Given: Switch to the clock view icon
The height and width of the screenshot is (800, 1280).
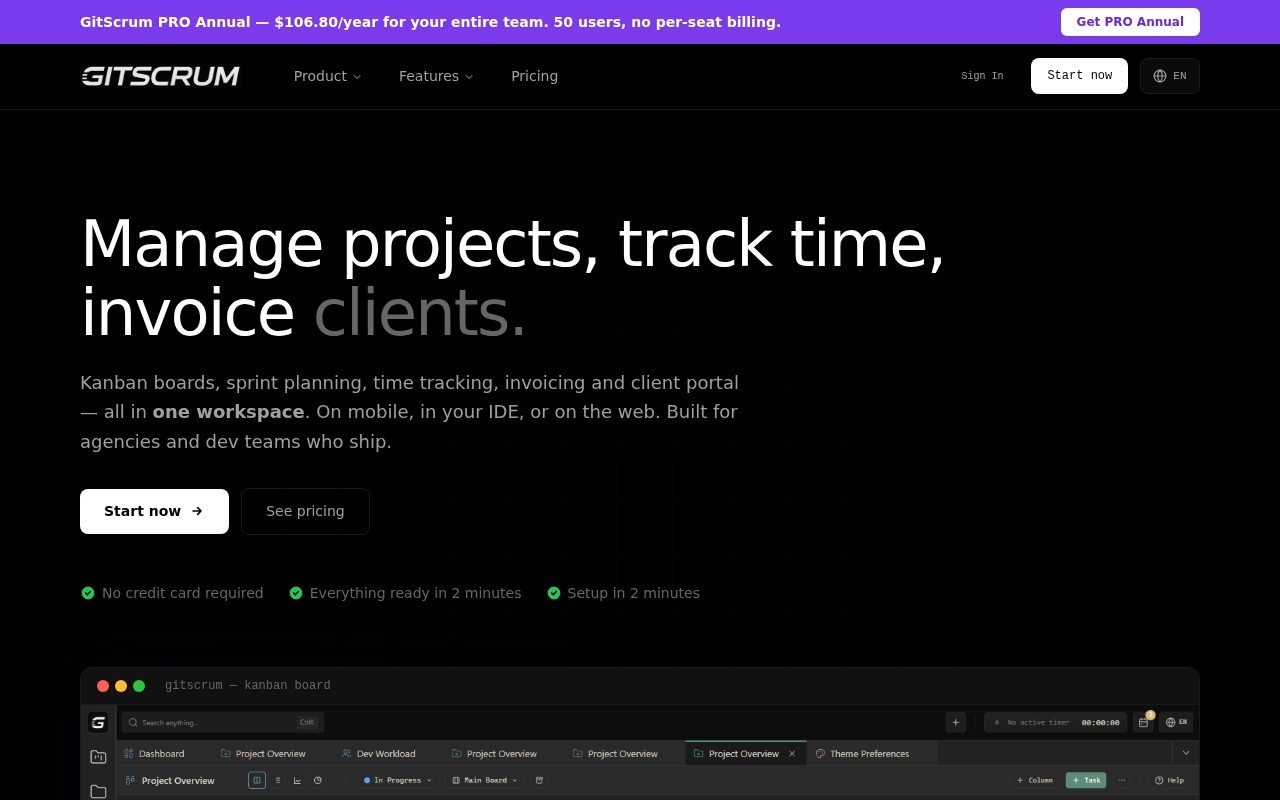Looking at the screenshot, I should coord(318,780).
